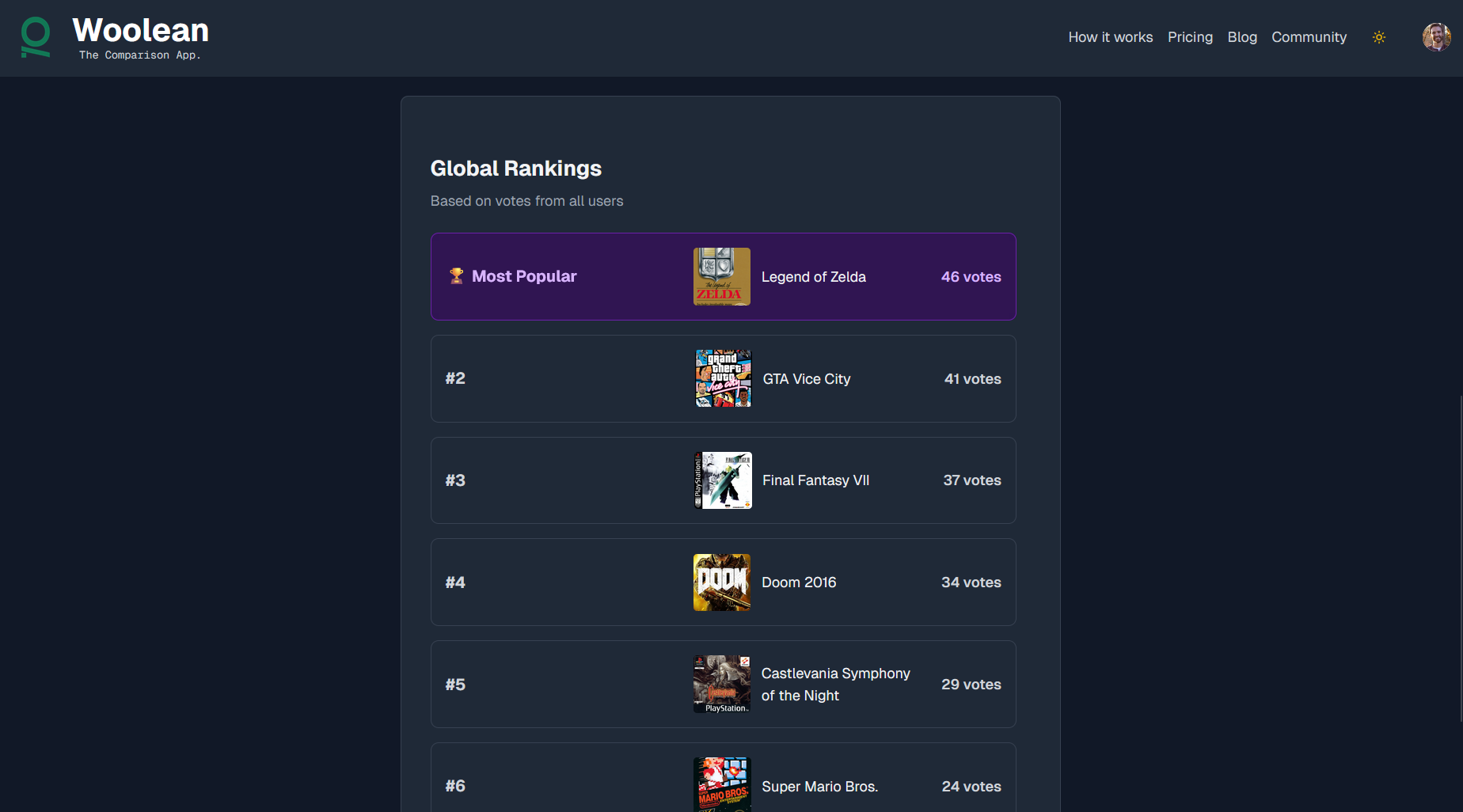Click the 24 votes count

971,787
